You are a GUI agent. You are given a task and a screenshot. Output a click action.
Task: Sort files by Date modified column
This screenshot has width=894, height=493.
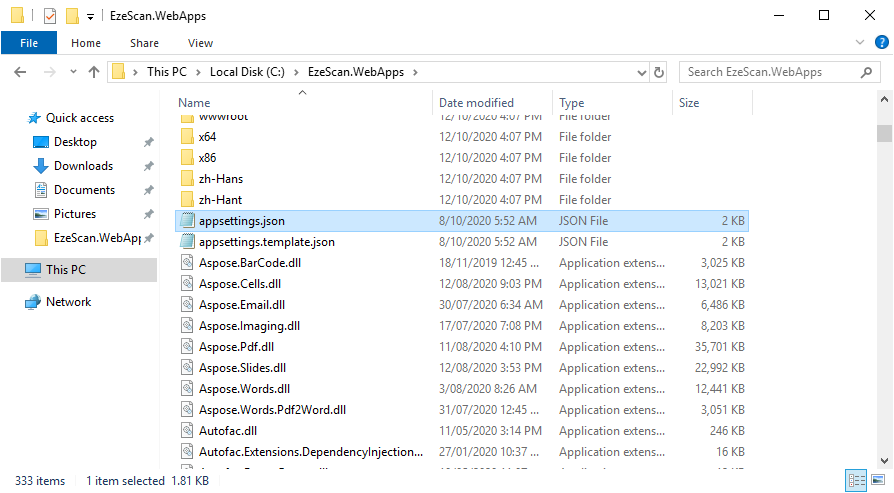pos(476,103)
